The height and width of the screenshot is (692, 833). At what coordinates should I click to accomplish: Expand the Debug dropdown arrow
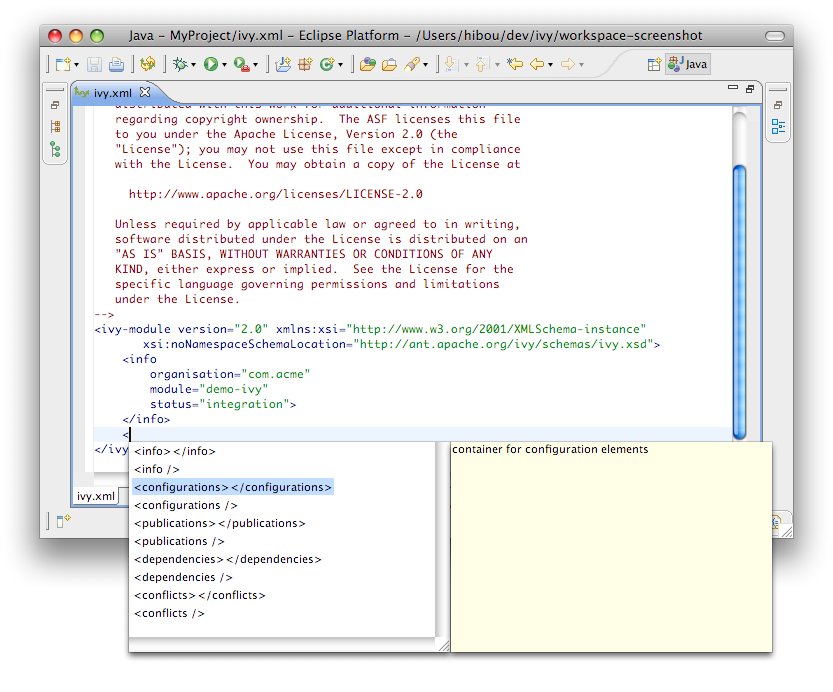click(194, 66)
